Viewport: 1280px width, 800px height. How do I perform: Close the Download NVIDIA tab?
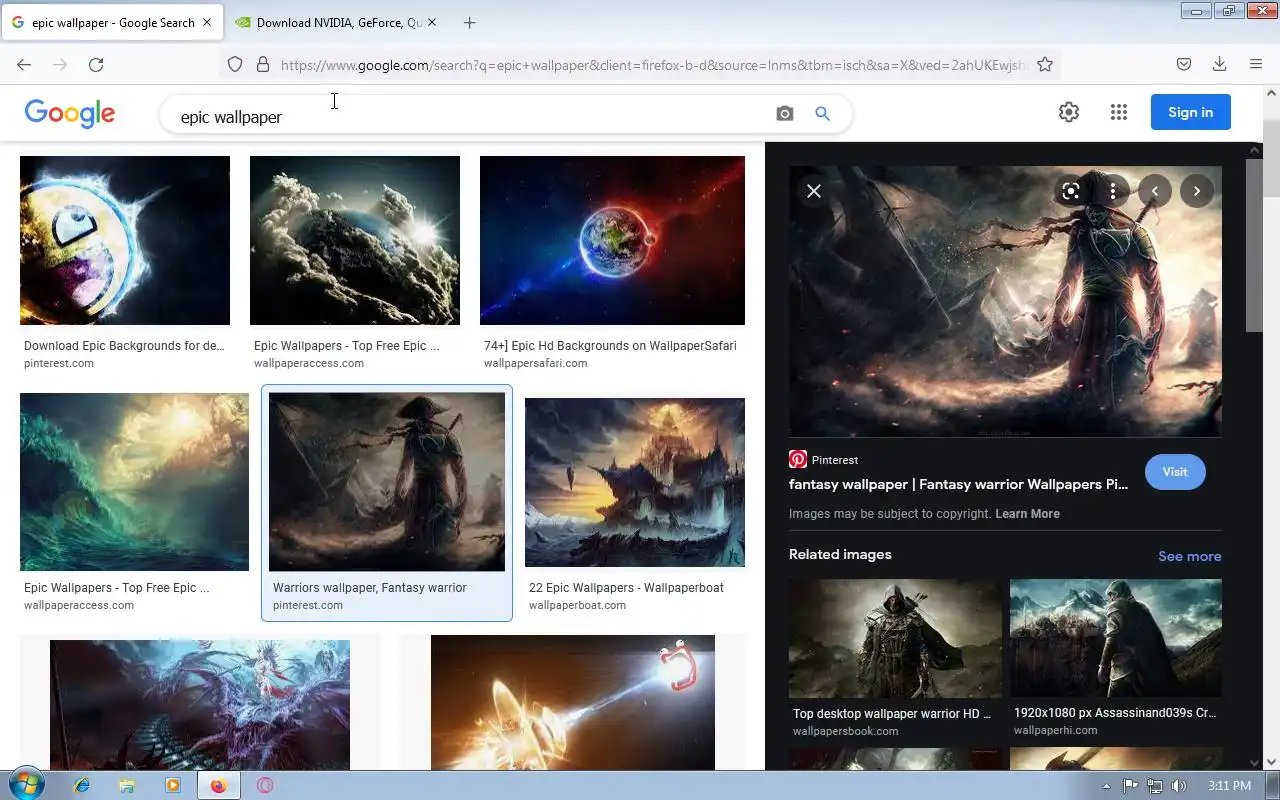[x=431, y=22]
